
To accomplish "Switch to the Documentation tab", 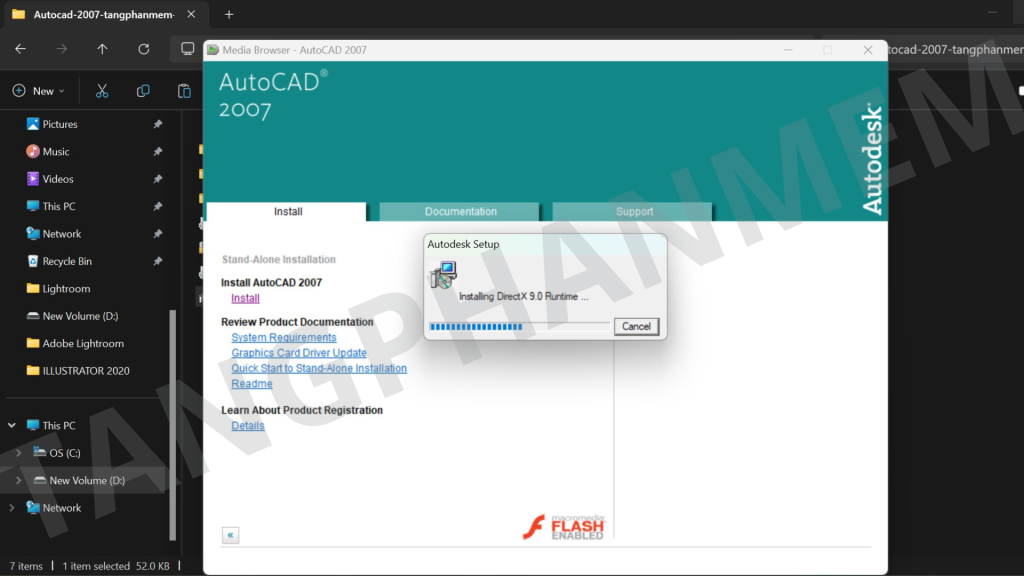I will pyautogui.click(x=460, y=212).
